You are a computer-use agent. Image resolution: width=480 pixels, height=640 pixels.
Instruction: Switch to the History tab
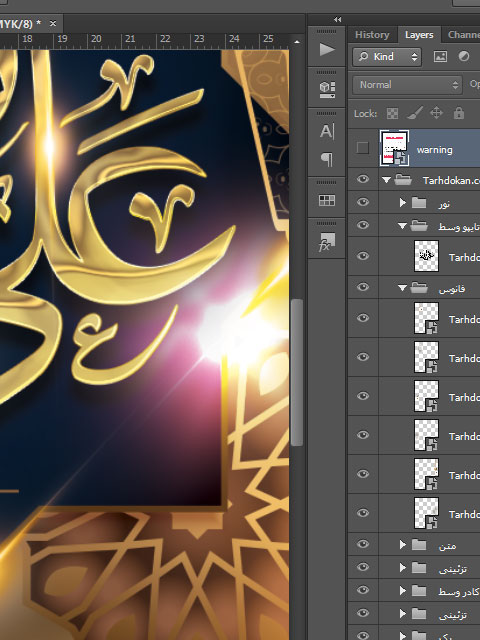(372, 35)
